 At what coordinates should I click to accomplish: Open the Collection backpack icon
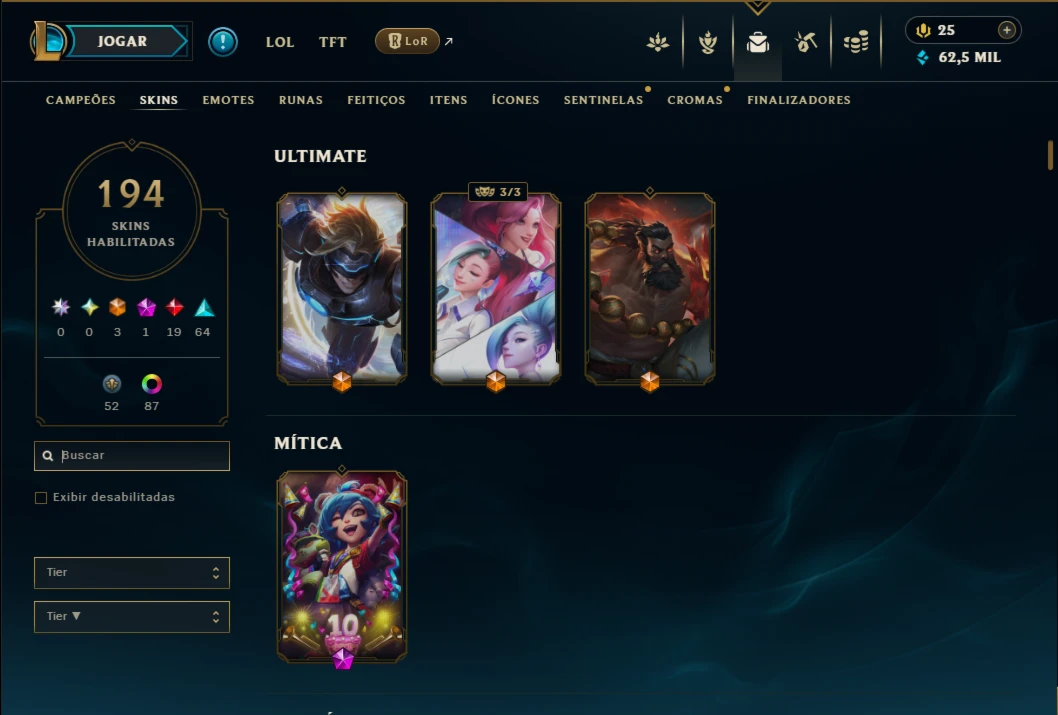757,42
